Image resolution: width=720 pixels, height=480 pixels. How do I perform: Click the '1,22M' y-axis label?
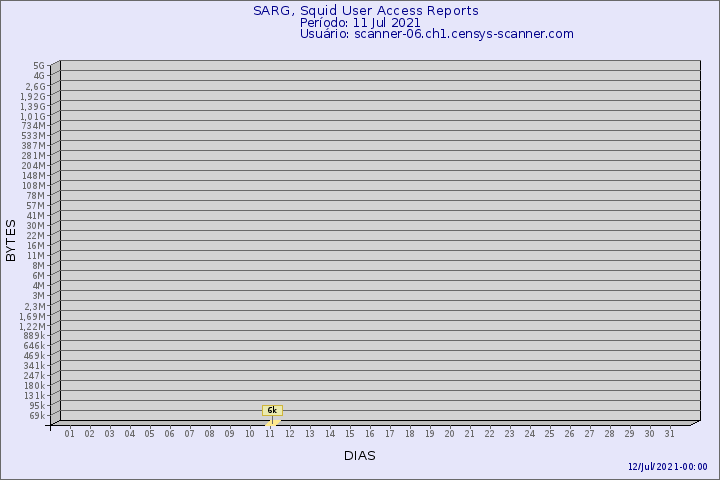pyautogui.click(x=33, y=327)
